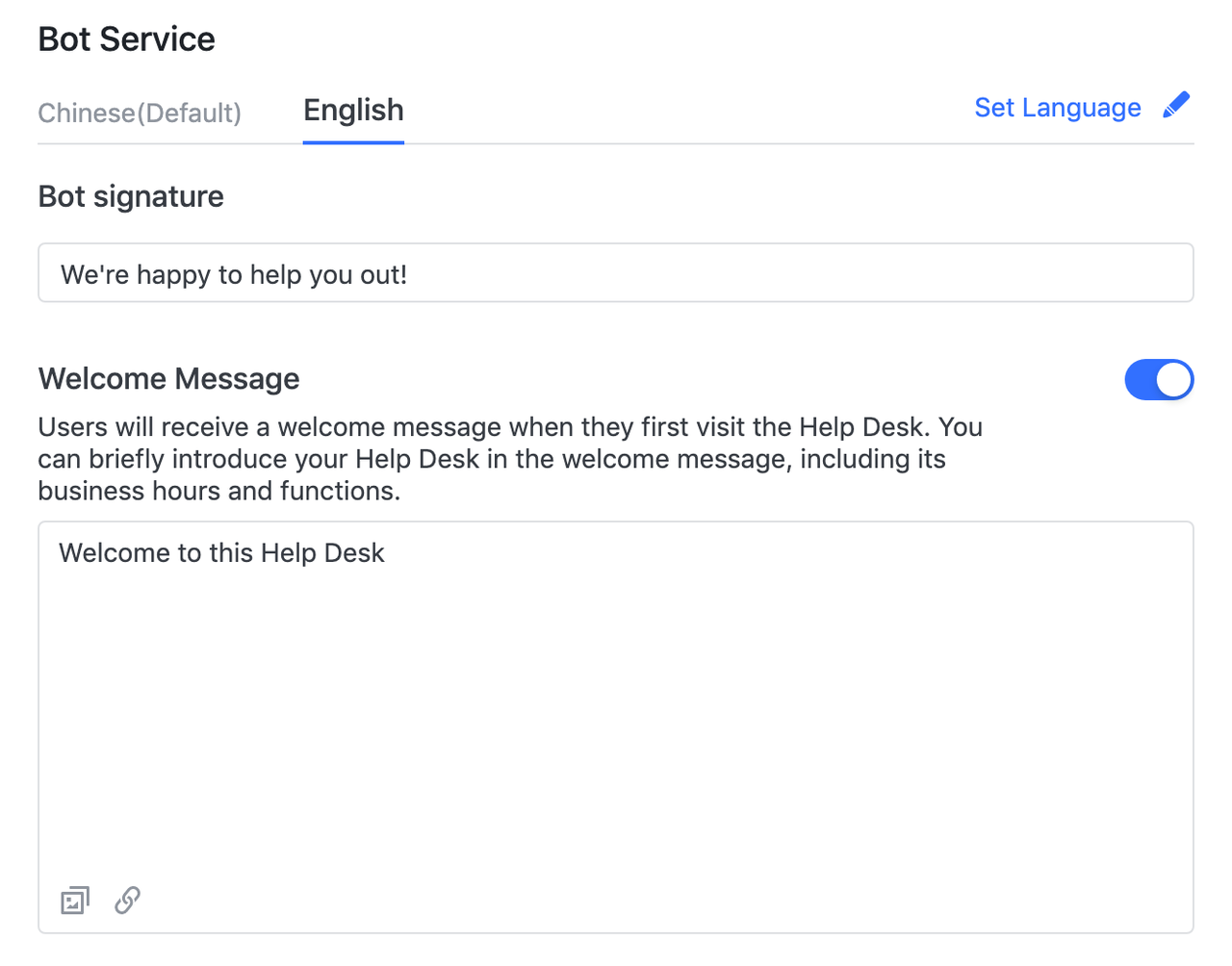Click the Welcome Message section title

(x=168, y=379)
